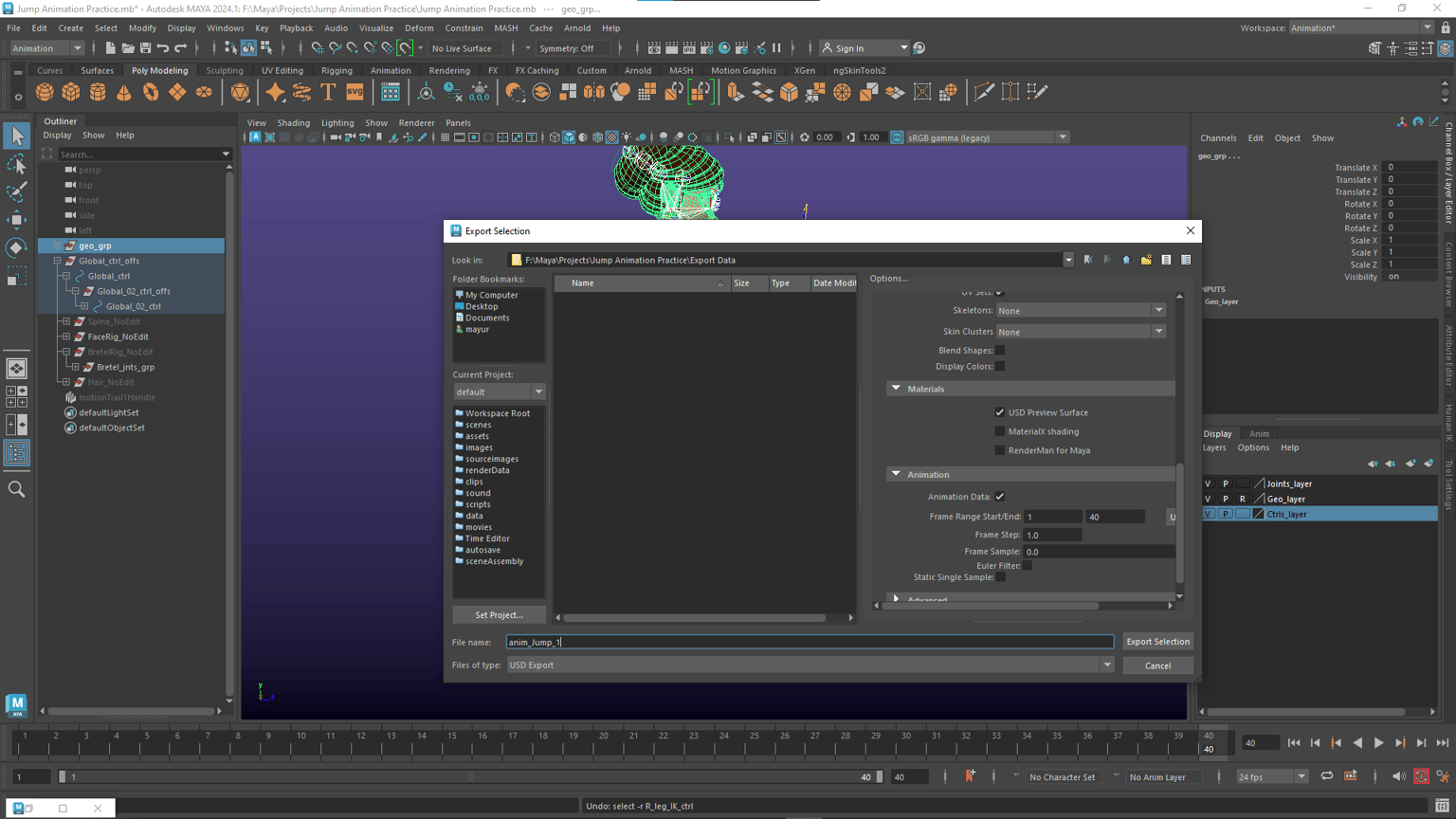Open the 24 fps frame rate dropdown
Viewport: 1456px width, 819px height.
1272,777
